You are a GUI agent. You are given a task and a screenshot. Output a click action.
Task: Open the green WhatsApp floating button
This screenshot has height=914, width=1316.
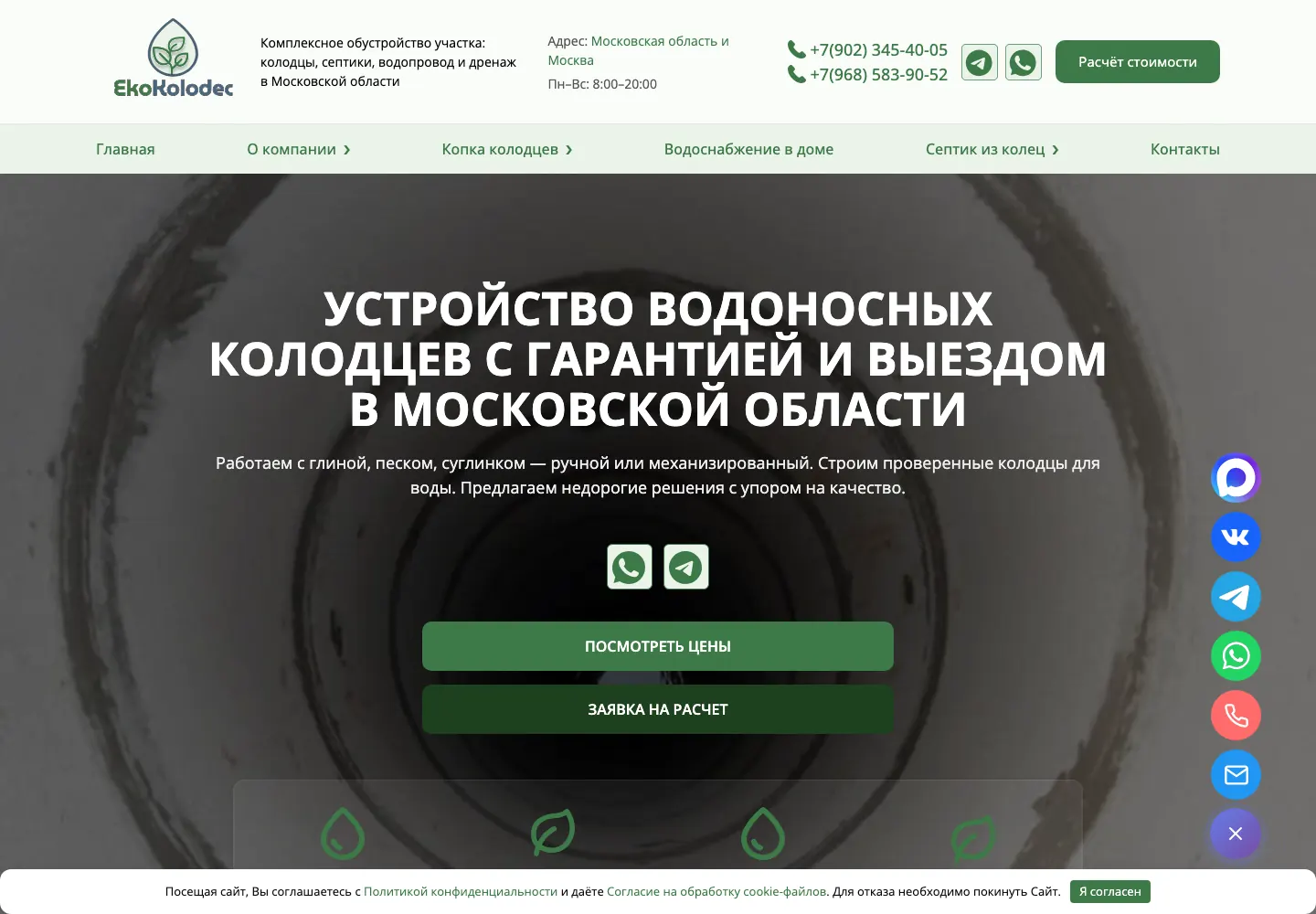(x=1236, y=656)
